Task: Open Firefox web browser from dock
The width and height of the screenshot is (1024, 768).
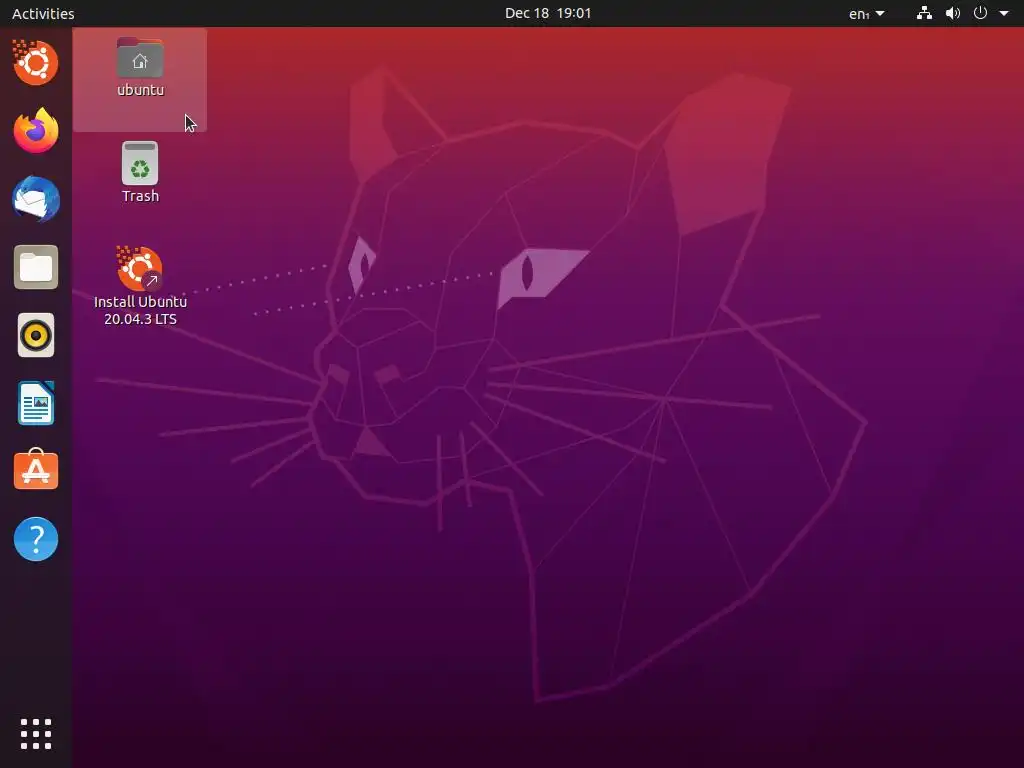Action: [36, 131]
